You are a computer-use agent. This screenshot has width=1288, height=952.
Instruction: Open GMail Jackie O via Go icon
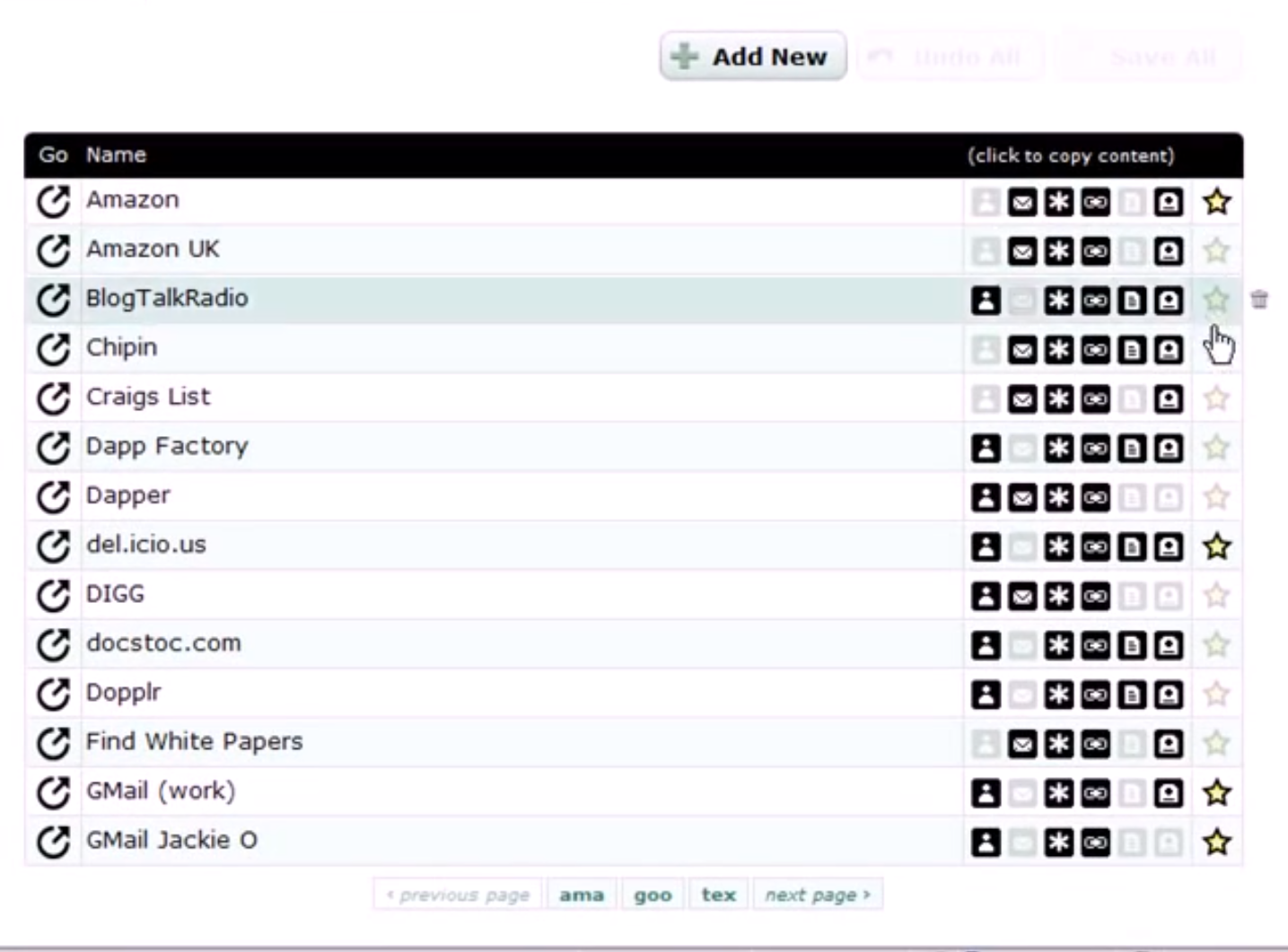tap(53, 843)
